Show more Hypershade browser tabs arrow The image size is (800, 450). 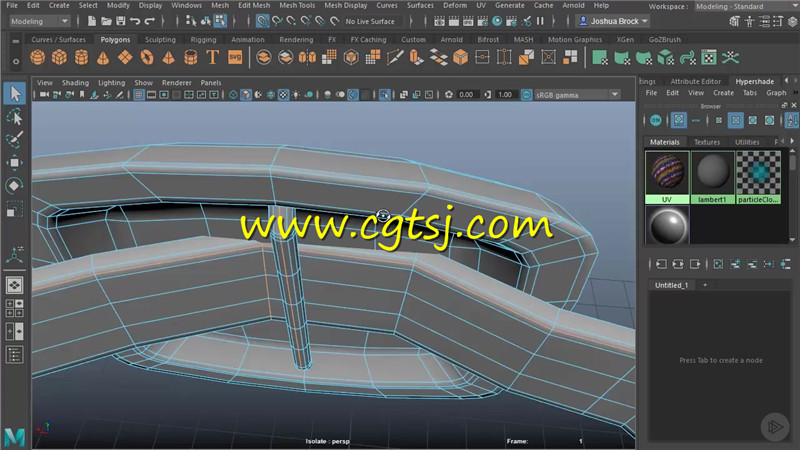[x=792, y=141]
